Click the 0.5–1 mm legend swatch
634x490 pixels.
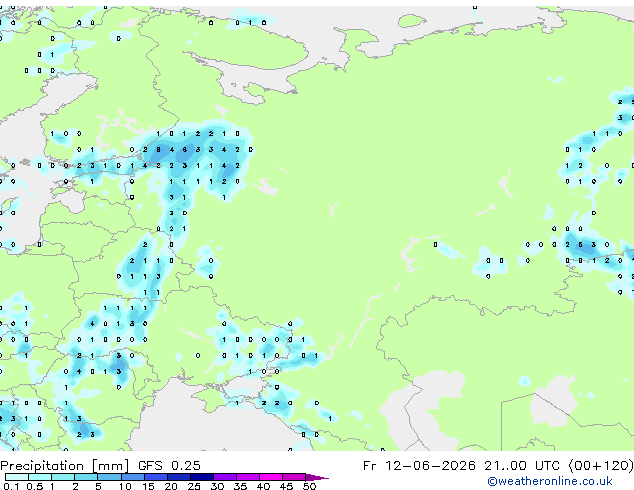point(40,477)
